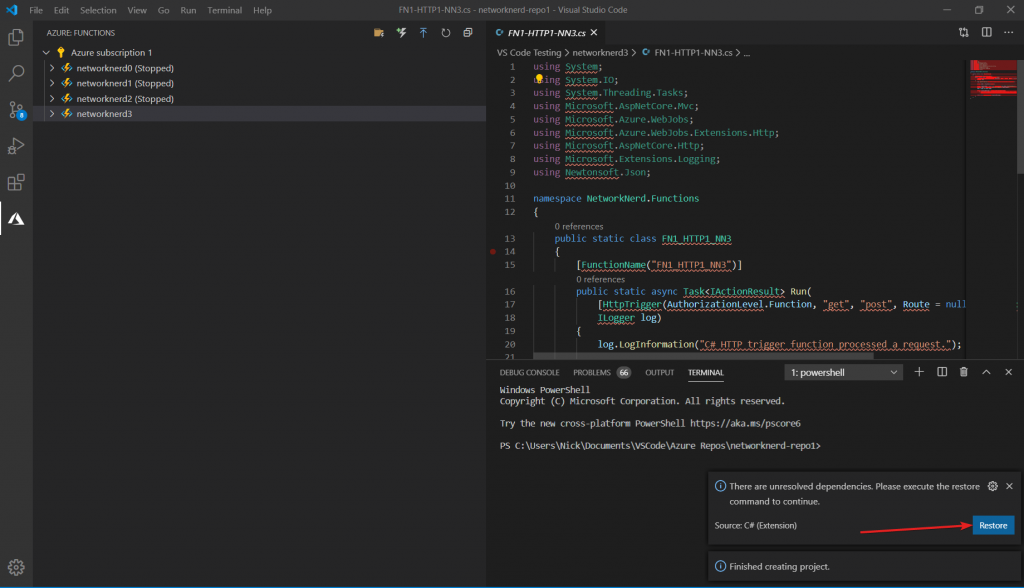1024x588 pixels.
Task: Click Deploy to Function App arrow icon
Action: pos(423,33)
